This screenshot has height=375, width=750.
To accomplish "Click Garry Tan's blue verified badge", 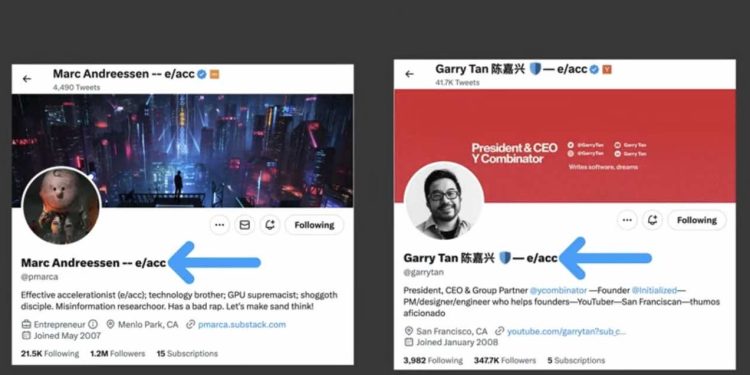I will [x=594, y=69].
